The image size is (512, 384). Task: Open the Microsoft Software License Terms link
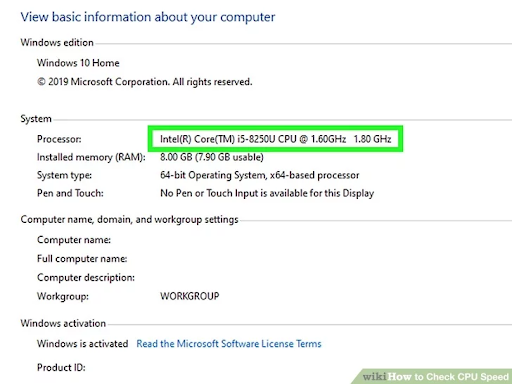[229, 344]
